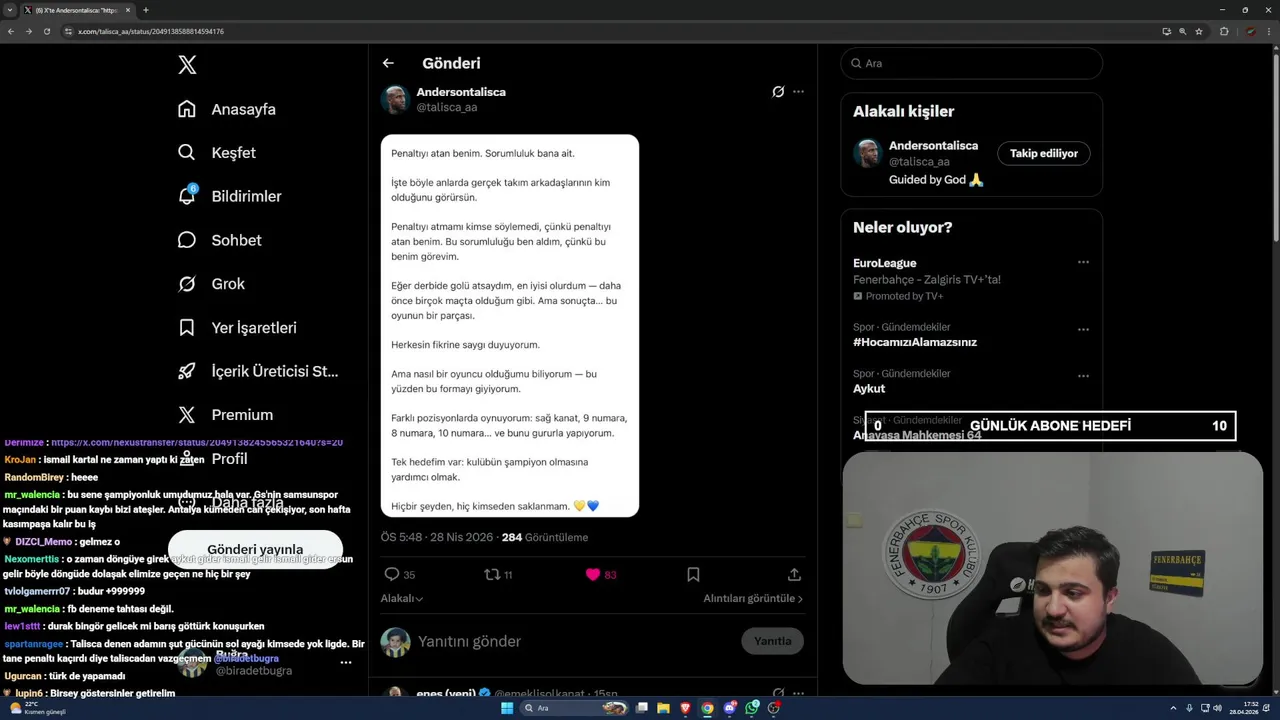1280x720 pixels.
Task: Open Brave browser from the taskbar
Action: (685, 708)
